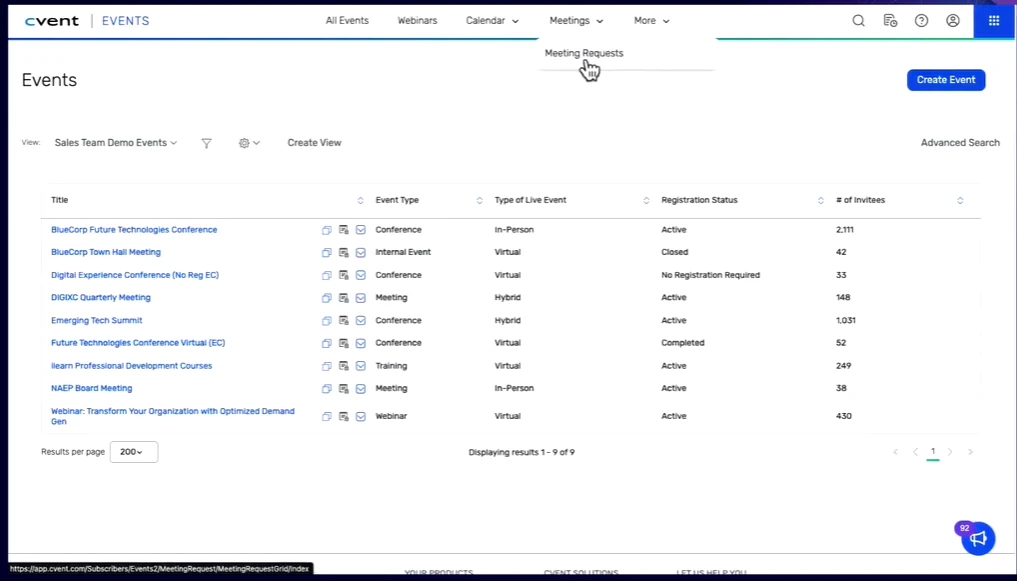The width and height of the screenshot is (1017, 581).
Task: Open the account profile icon
Action: (952, 20)
